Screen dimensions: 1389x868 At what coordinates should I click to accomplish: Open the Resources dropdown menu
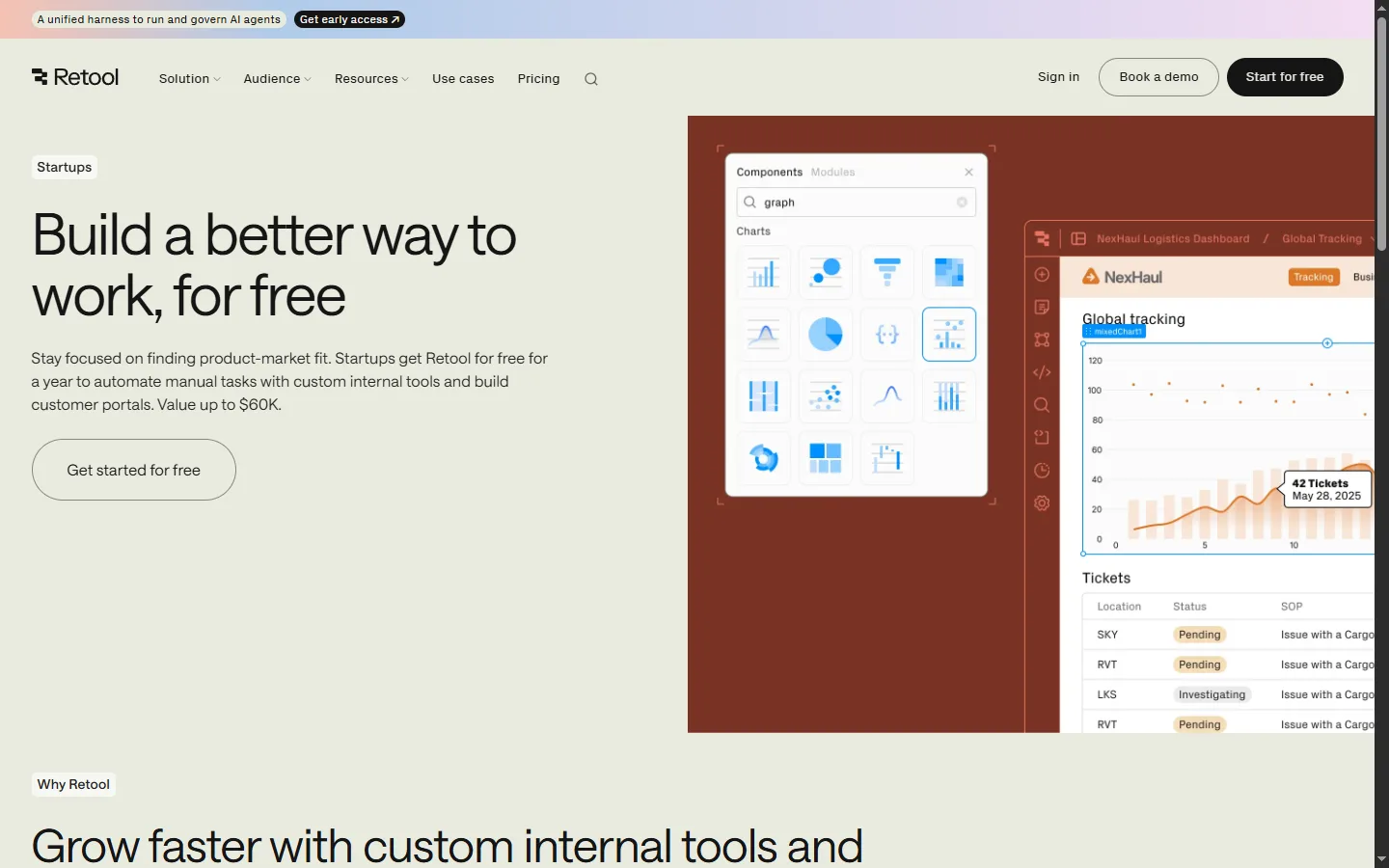click(x=371, y=79)
